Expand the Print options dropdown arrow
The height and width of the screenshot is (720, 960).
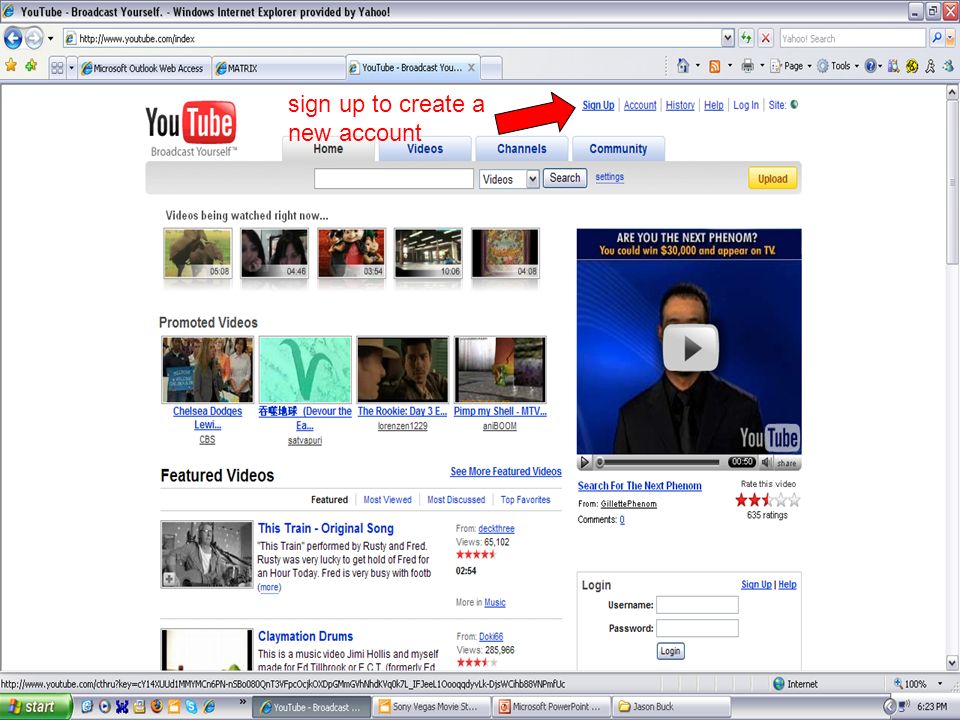(762, 66)
